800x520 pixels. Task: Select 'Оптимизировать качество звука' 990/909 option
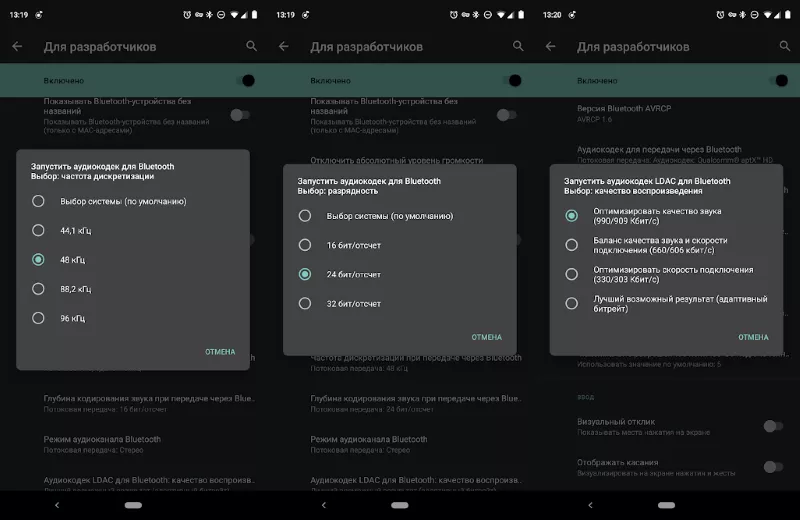643,216
